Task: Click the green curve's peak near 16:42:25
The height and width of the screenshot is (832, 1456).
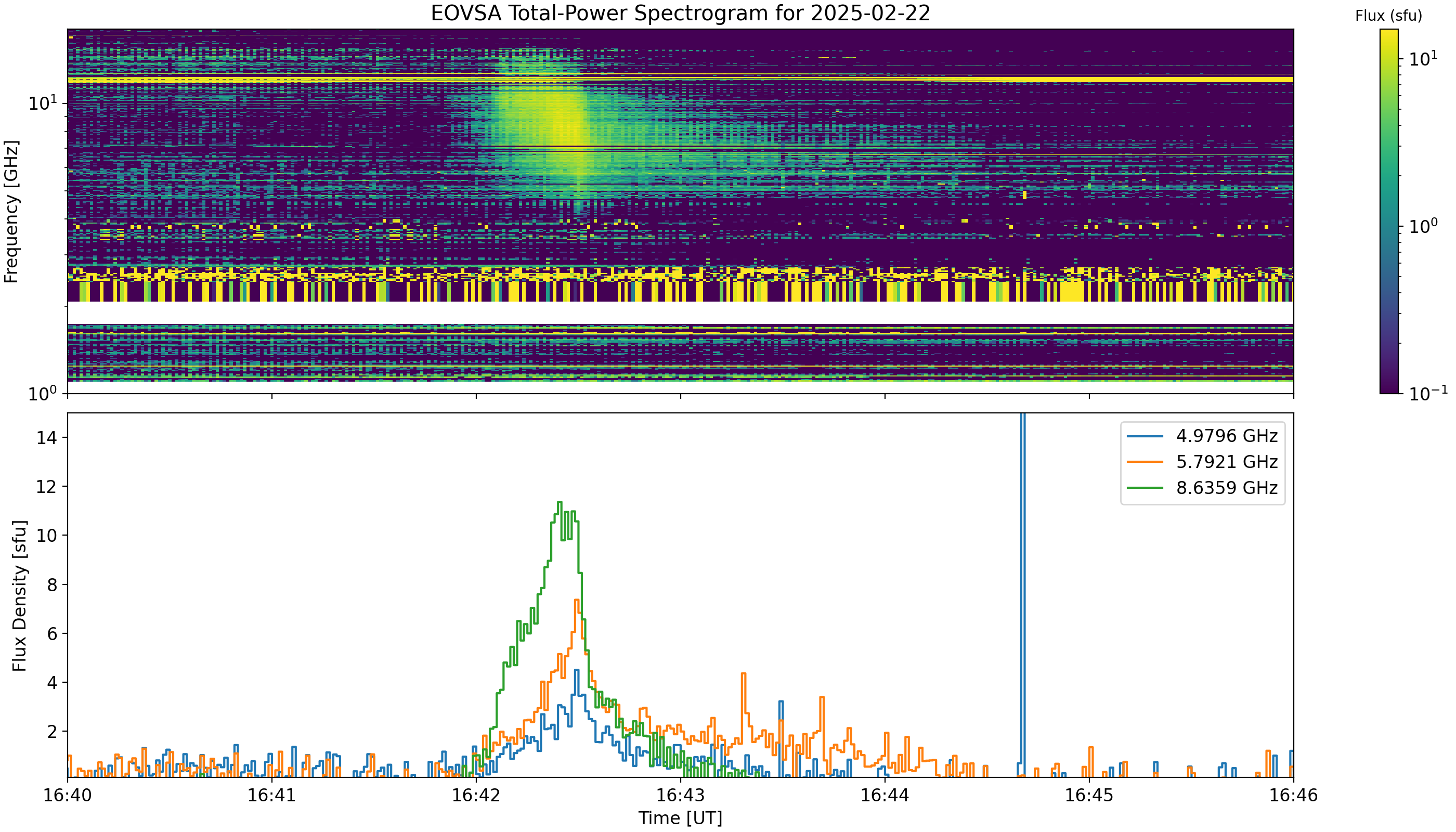Action: [x=560, y=502]
